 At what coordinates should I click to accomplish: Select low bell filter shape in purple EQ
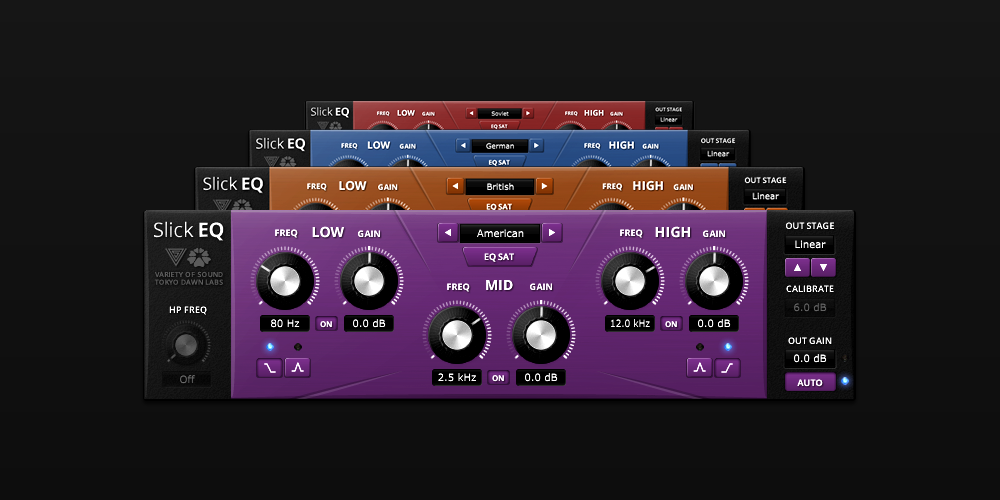click(298, 368)
